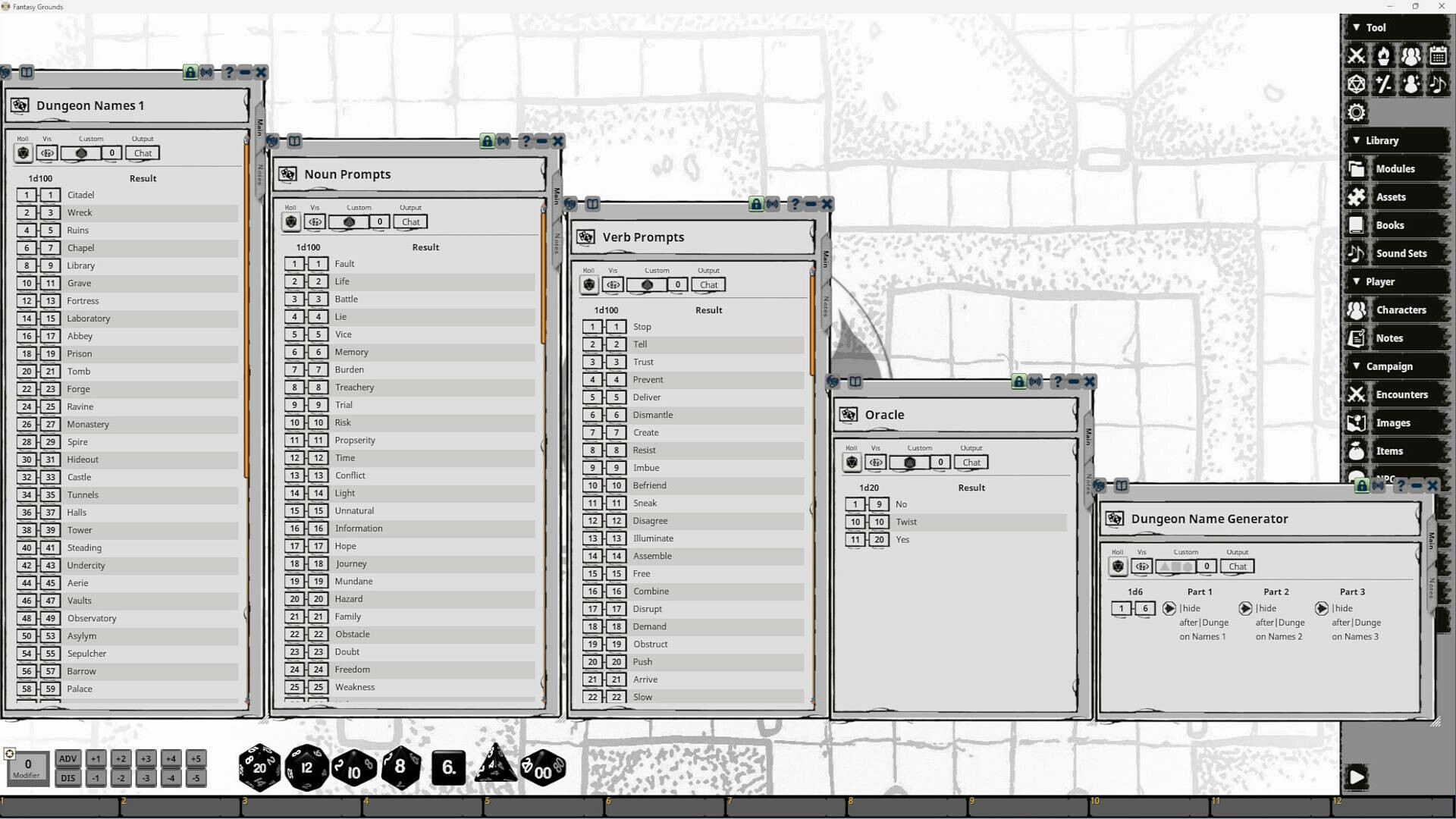Open the Modules library item

coord(1395,168)
